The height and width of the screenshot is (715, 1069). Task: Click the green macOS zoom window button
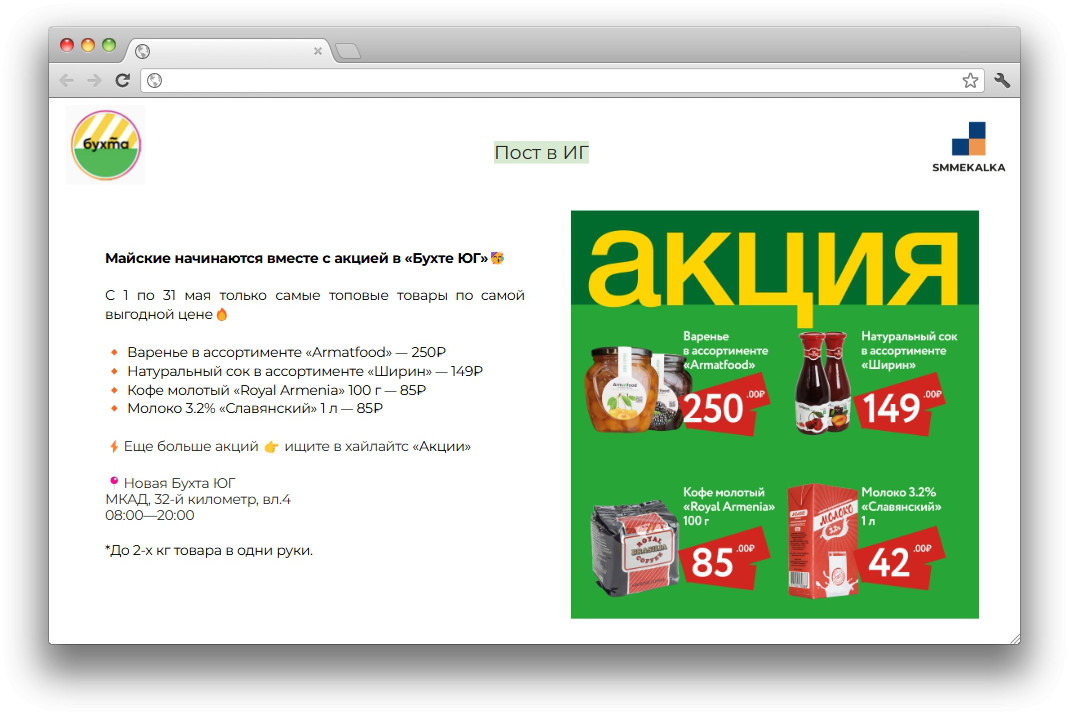(x=109, y=45)
